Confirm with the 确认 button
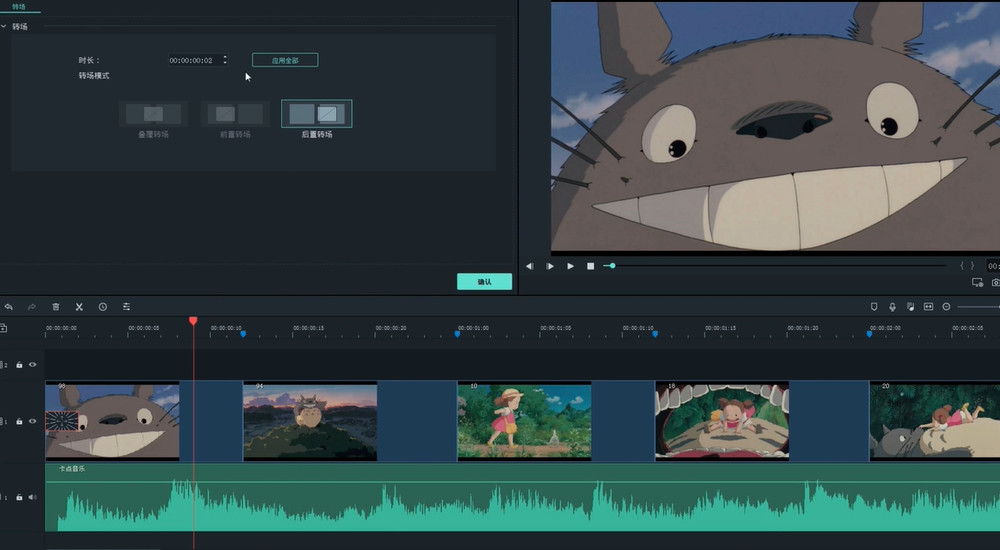1000x550 pixels. [484, 282]
